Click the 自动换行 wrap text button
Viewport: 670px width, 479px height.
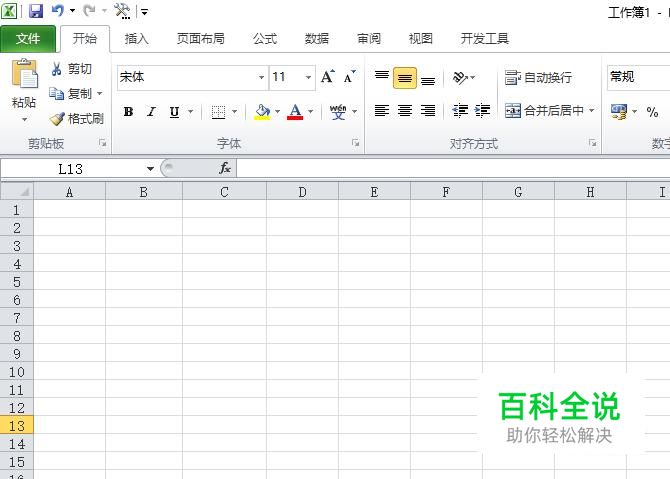(538, 77)
